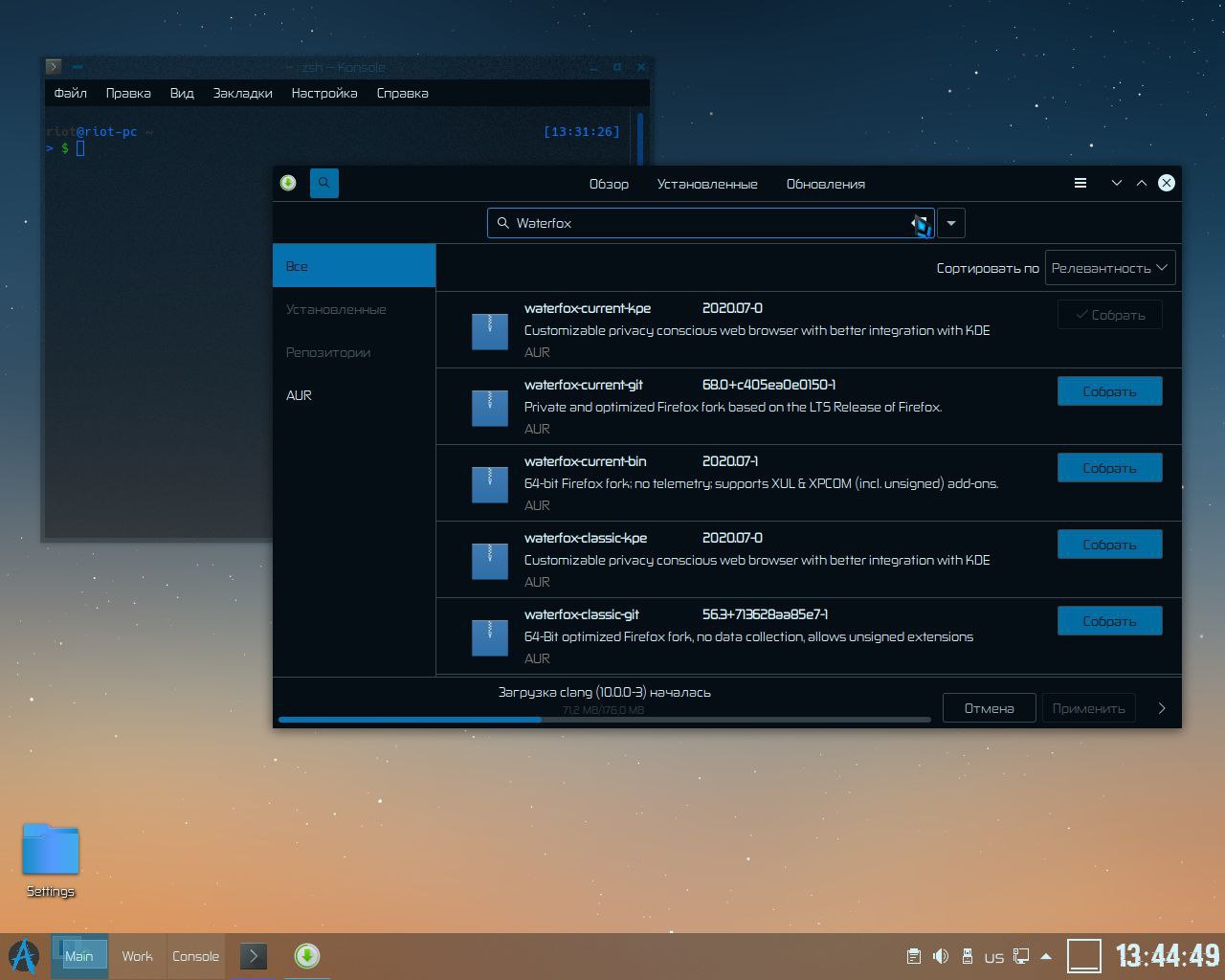Click the waterfox-current-bin package name
Viewport: 1225px width, 980px height.
pos(586,461)
